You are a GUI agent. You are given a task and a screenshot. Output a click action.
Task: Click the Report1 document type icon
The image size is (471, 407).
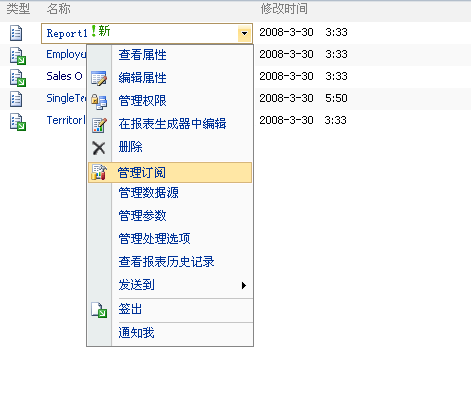[x=16, y=33]
